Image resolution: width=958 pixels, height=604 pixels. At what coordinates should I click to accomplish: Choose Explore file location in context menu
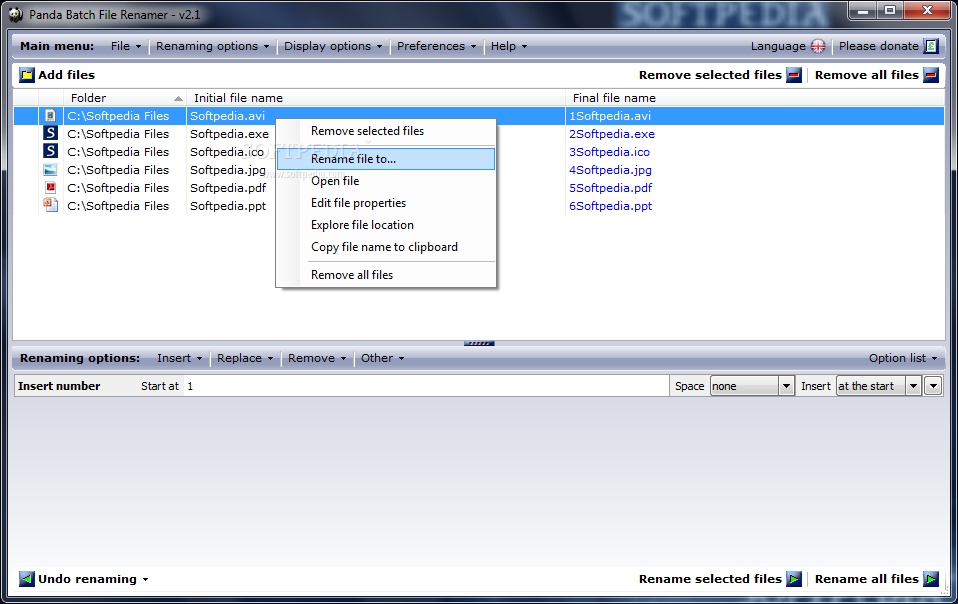coord(386,225)
